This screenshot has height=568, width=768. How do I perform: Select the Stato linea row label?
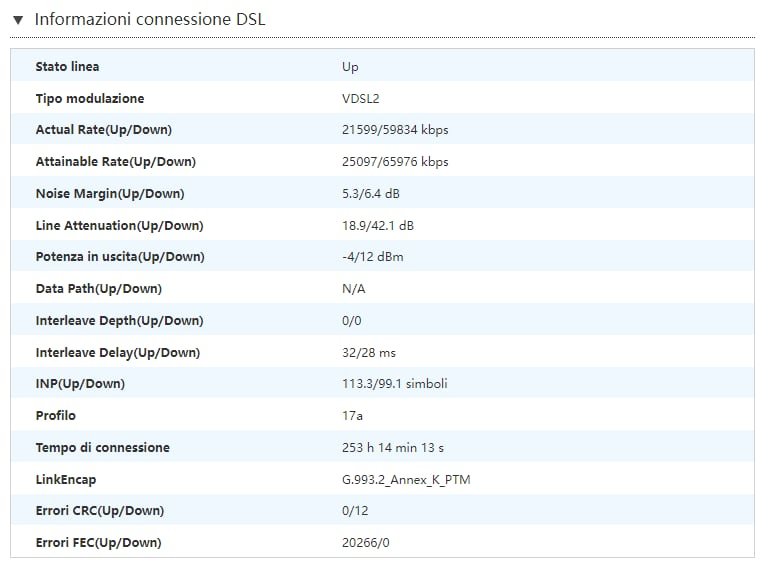67,67
